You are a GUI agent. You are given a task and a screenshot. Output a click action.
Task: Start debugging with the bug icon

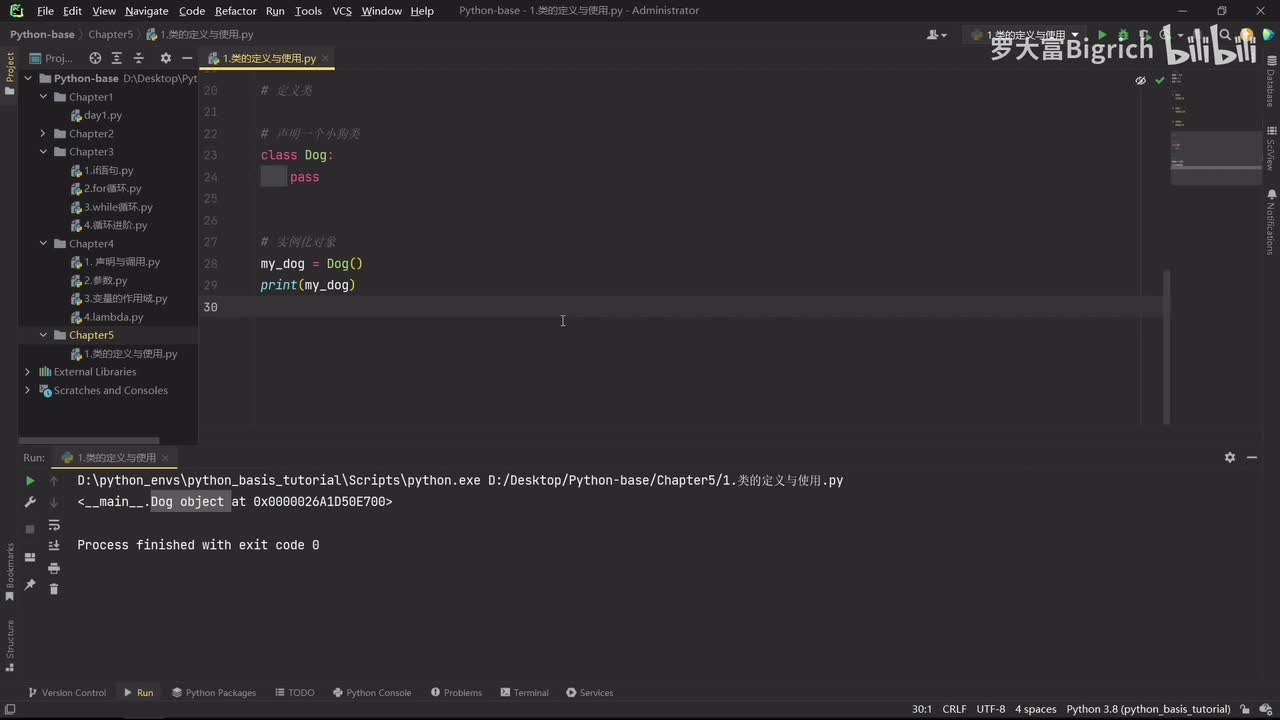tap(1125, 35)
